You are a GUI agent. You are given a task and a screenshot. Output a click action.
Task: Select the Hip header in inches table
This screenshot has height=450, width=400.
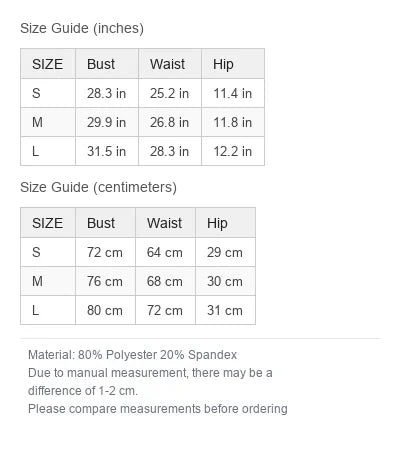click(x=233, y=64)
